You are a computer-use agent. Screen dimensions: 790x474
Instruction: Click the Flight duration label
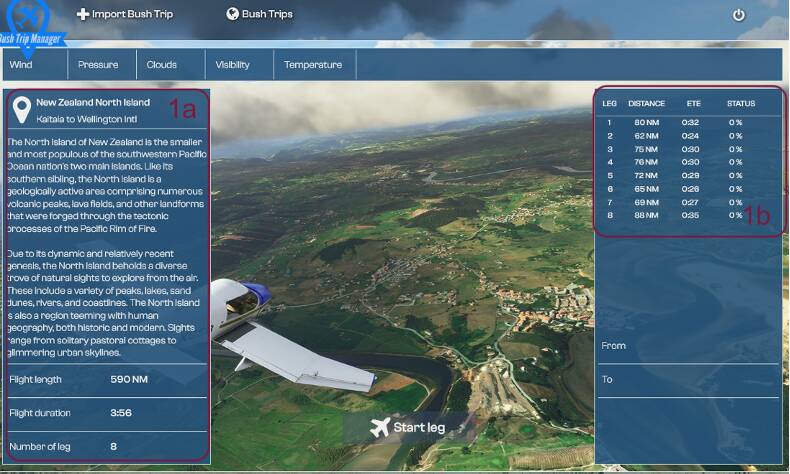click(x=40, y=413)
